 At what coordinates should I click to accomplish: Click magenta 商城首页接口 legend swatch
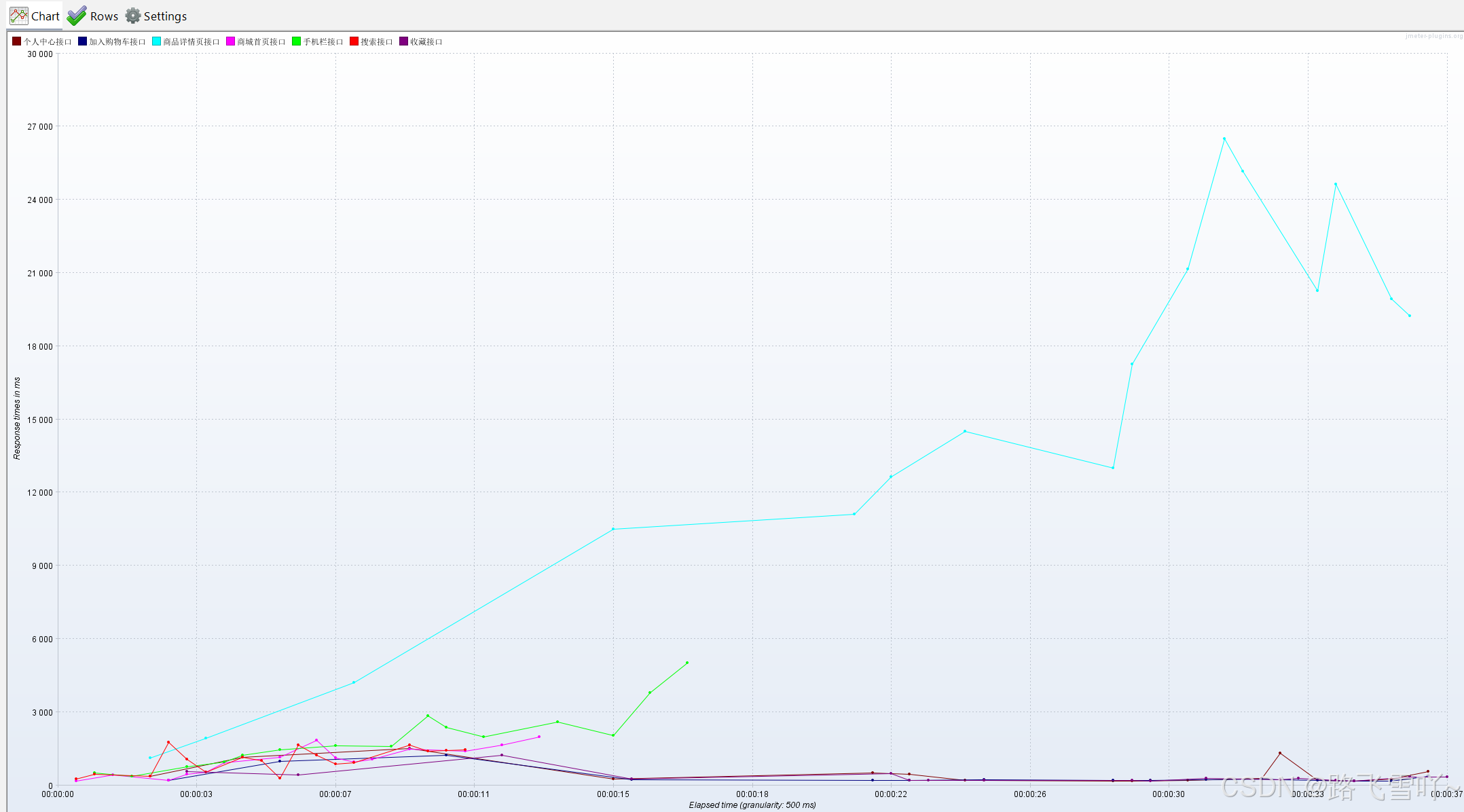point(231,41)
